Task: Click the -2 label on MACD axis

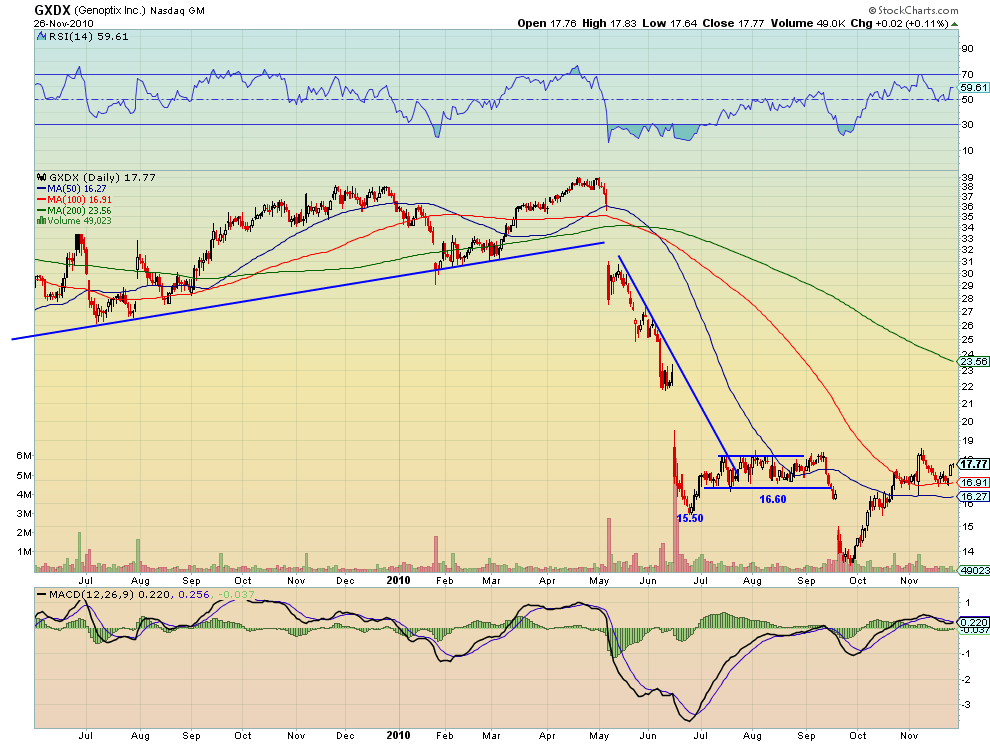Action: point(965,680)
